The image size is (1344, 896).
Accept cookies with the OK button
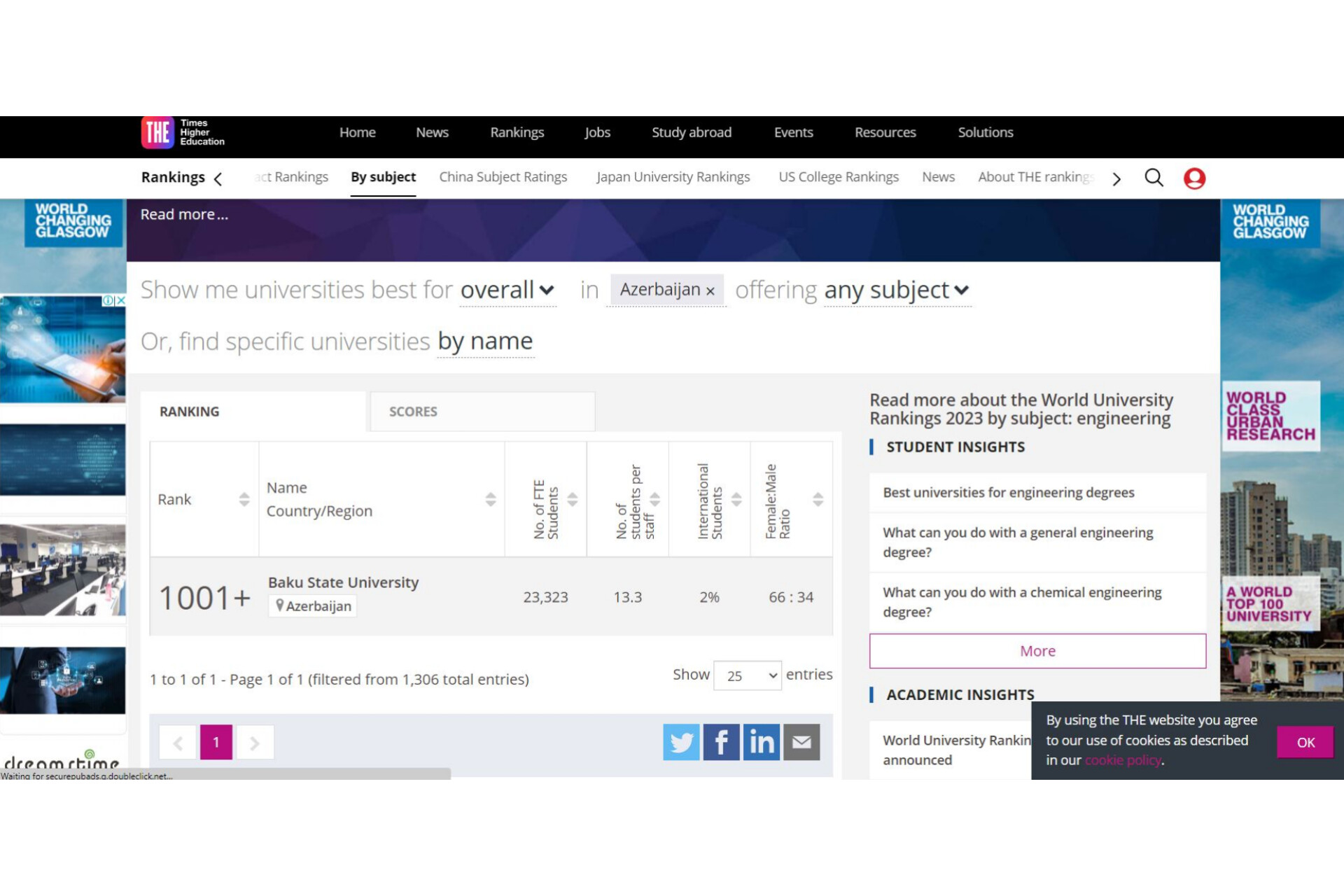[x=1305, y=742]
